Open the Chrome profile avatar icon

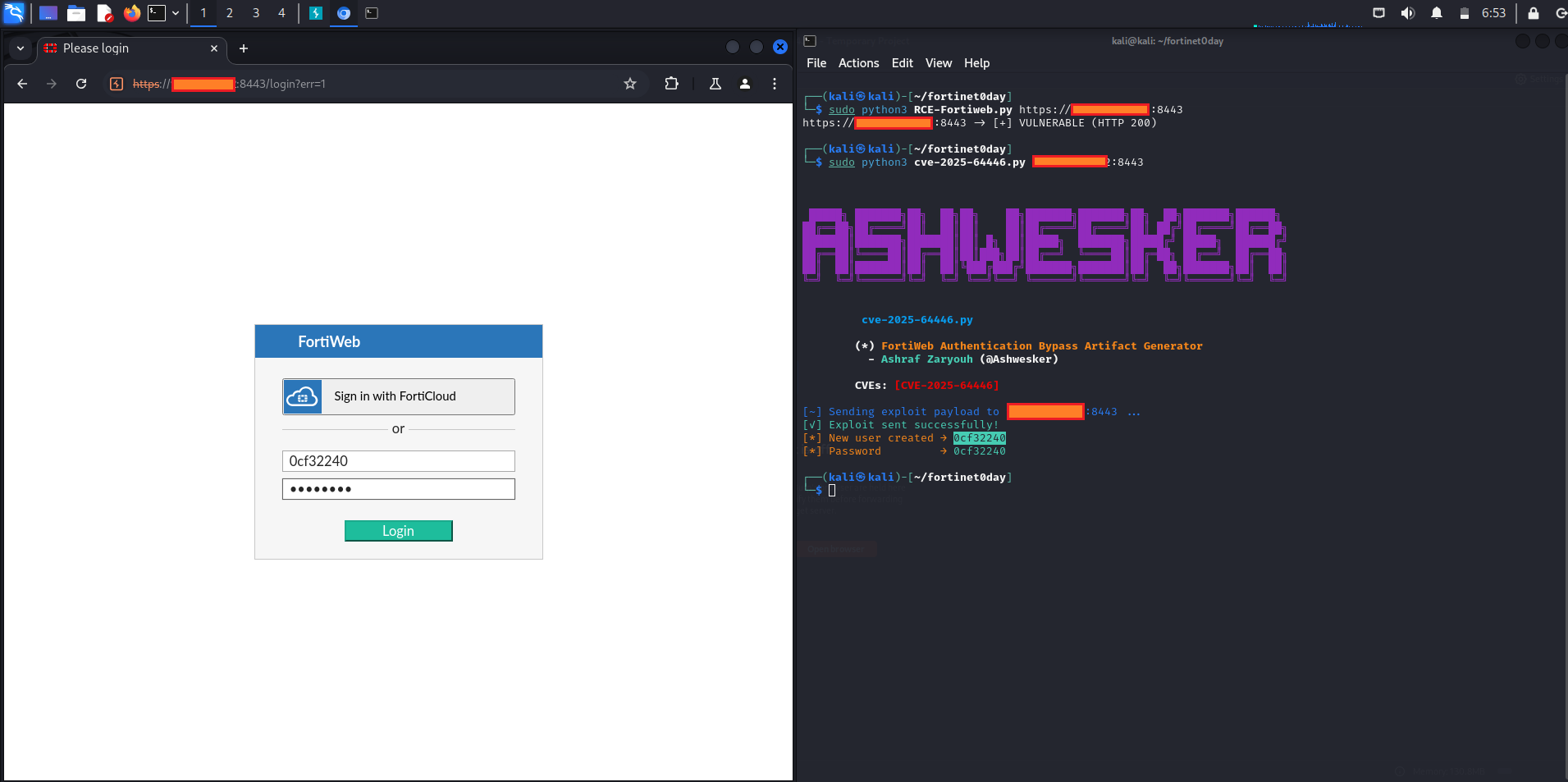745,84
